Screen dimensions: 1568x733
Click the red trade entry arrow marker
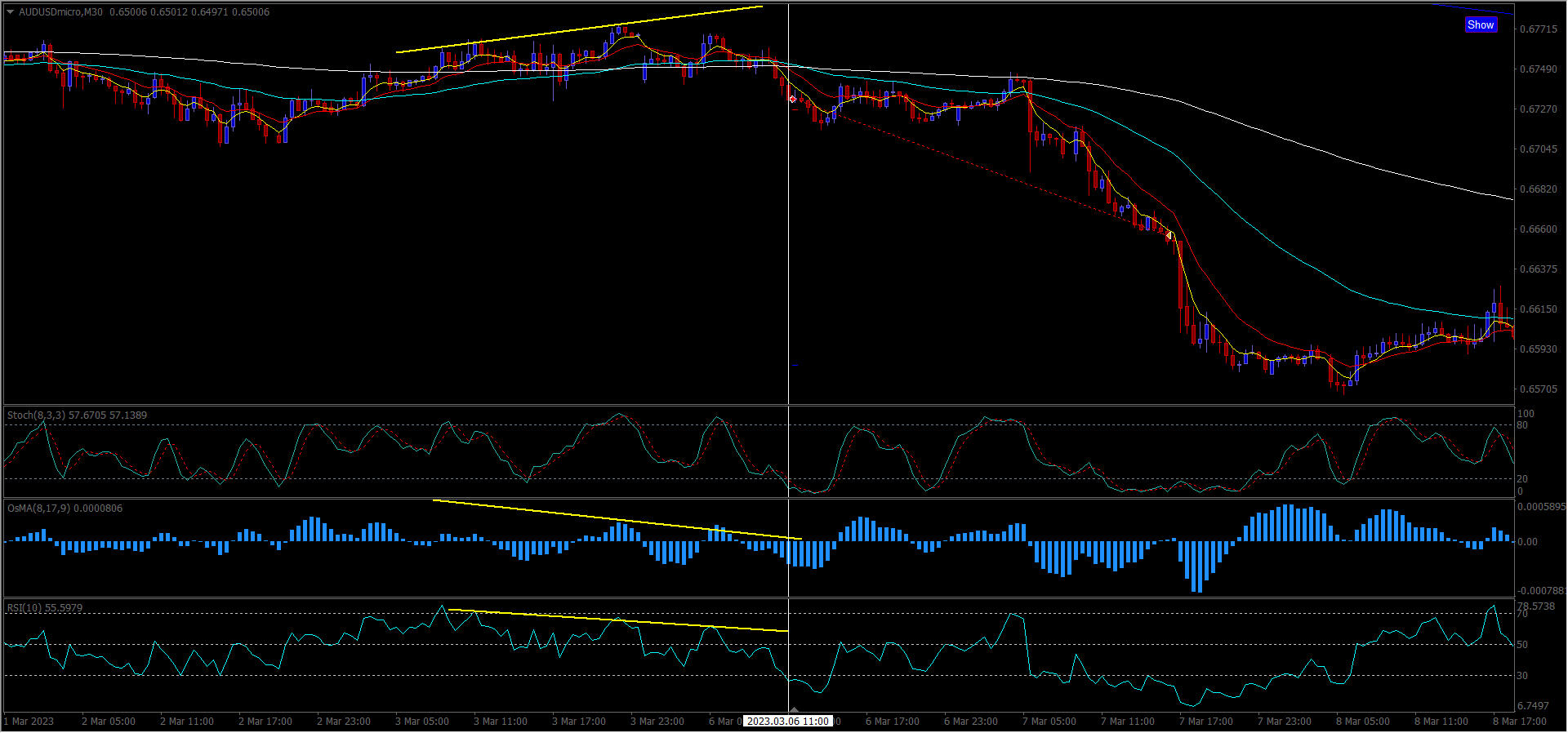click(792, 100)
